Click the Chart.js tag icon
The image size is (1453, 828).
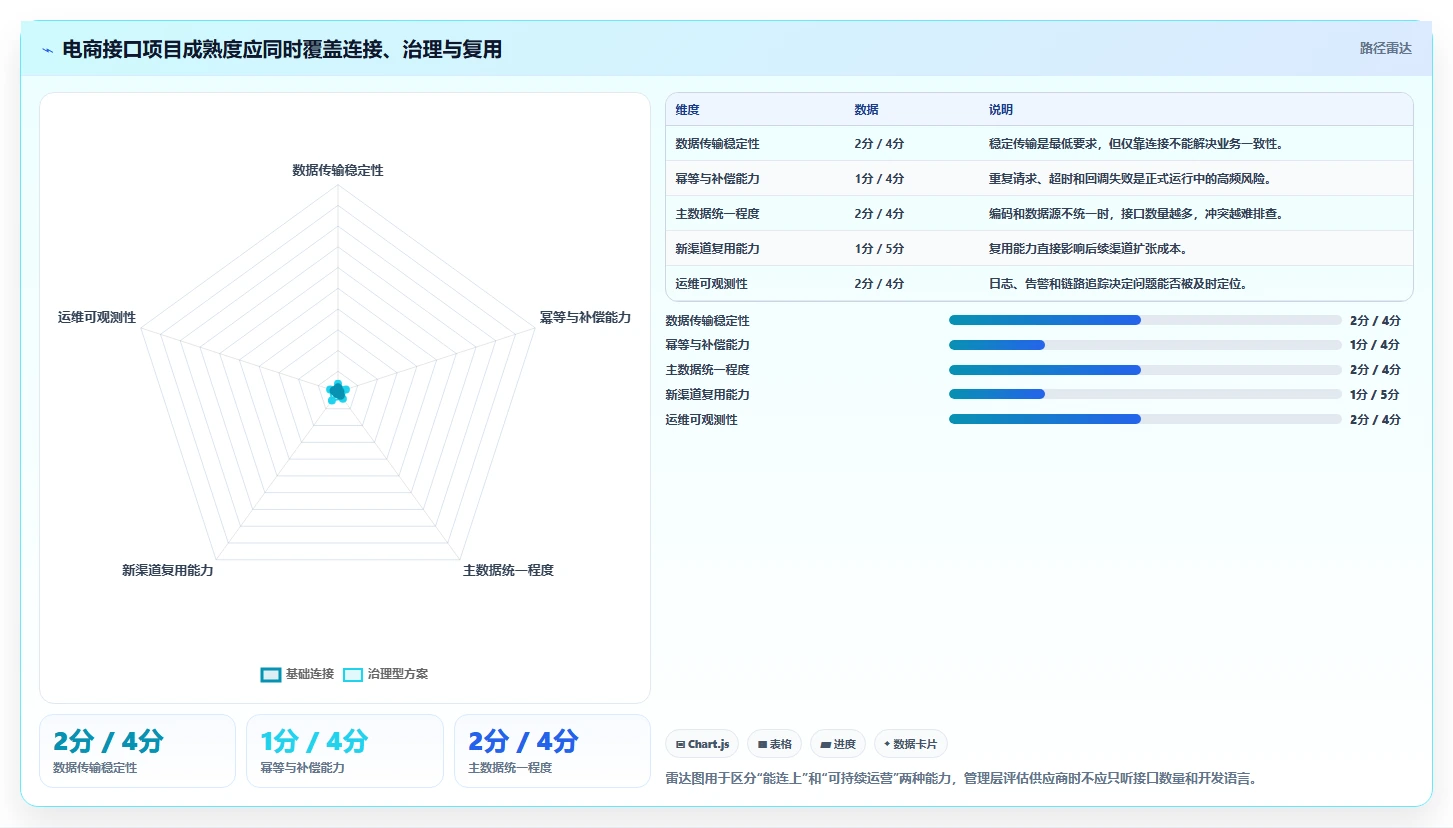coord(681,744)
